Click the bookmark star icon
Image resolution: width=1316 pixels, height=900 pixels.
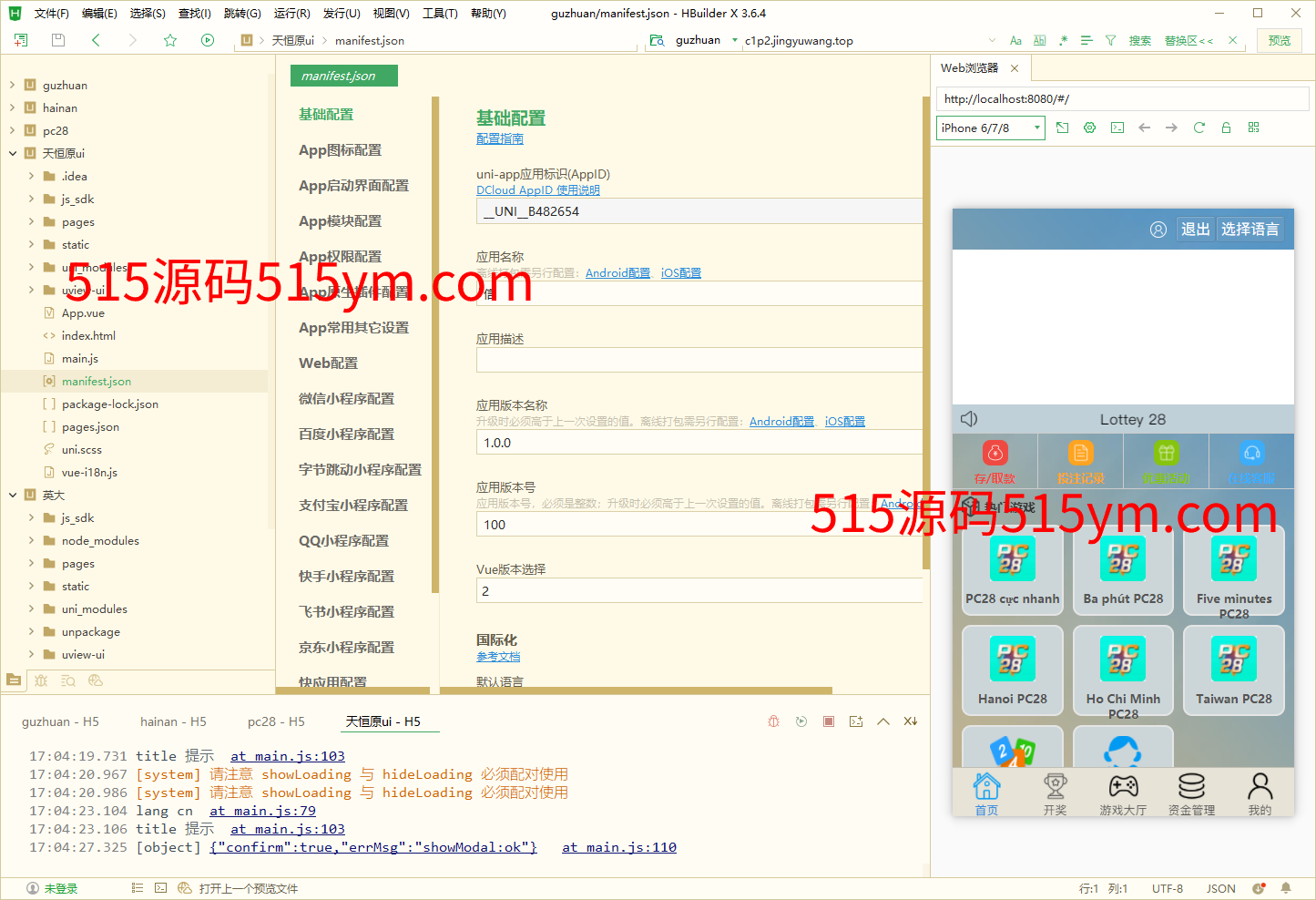tap(170, 40)
